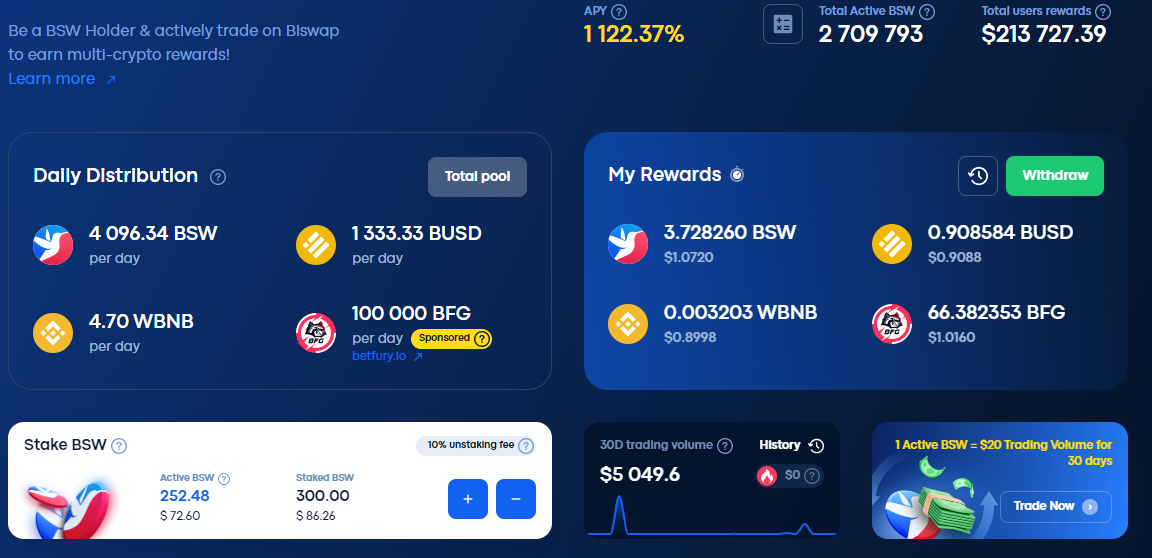Open the Daily Distribution help icon
1152x558 pixels.
click(x=217, y=177)
